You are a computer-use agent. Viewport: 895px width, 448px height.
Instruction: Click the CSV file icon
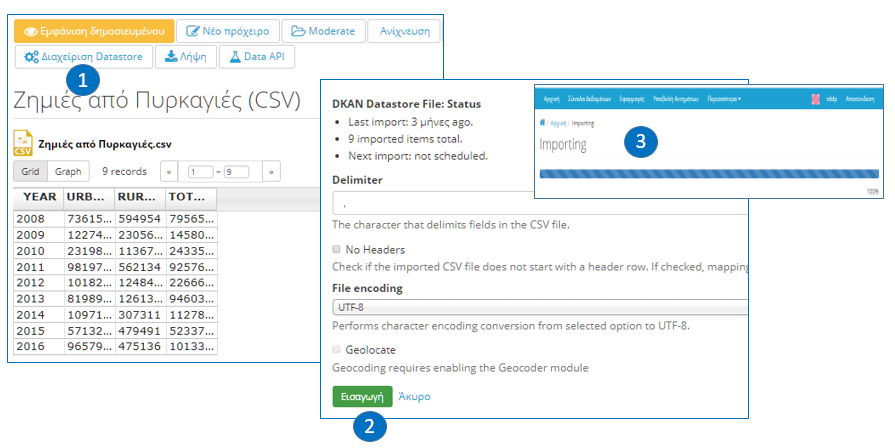pos(22,143)
